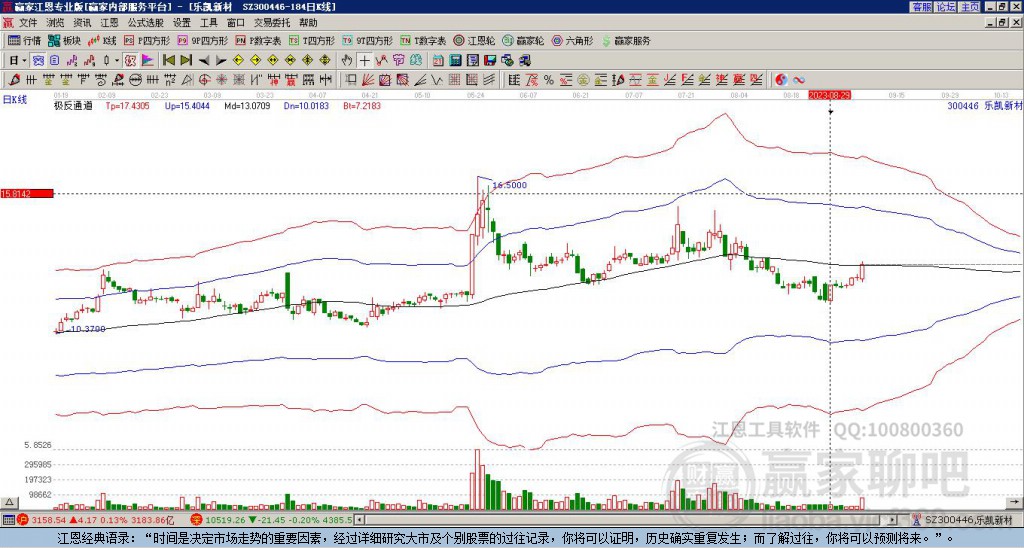Open 赢家服务 with the dollar icon
Viewport: 1024px width, 548px height.
point(626,40)
